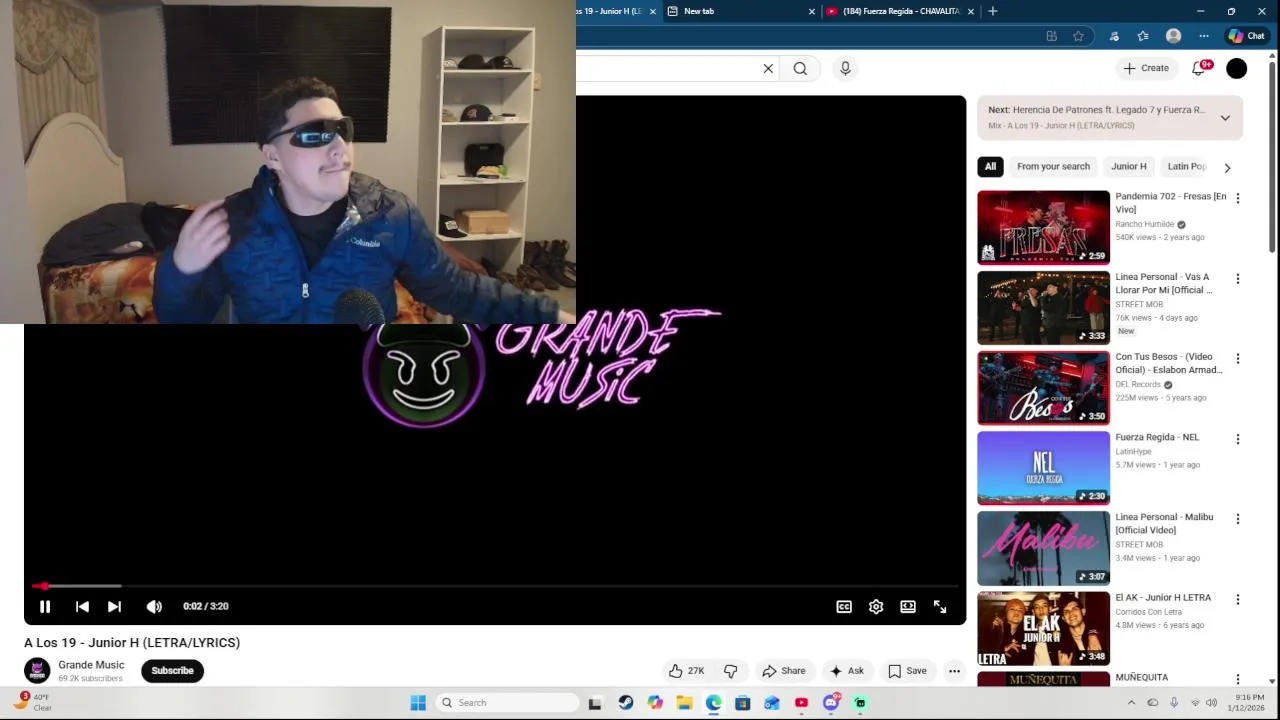The height and width of the screenshot is (720, 1280).
Task: Open the player settings gear
Action: [876, 606]
